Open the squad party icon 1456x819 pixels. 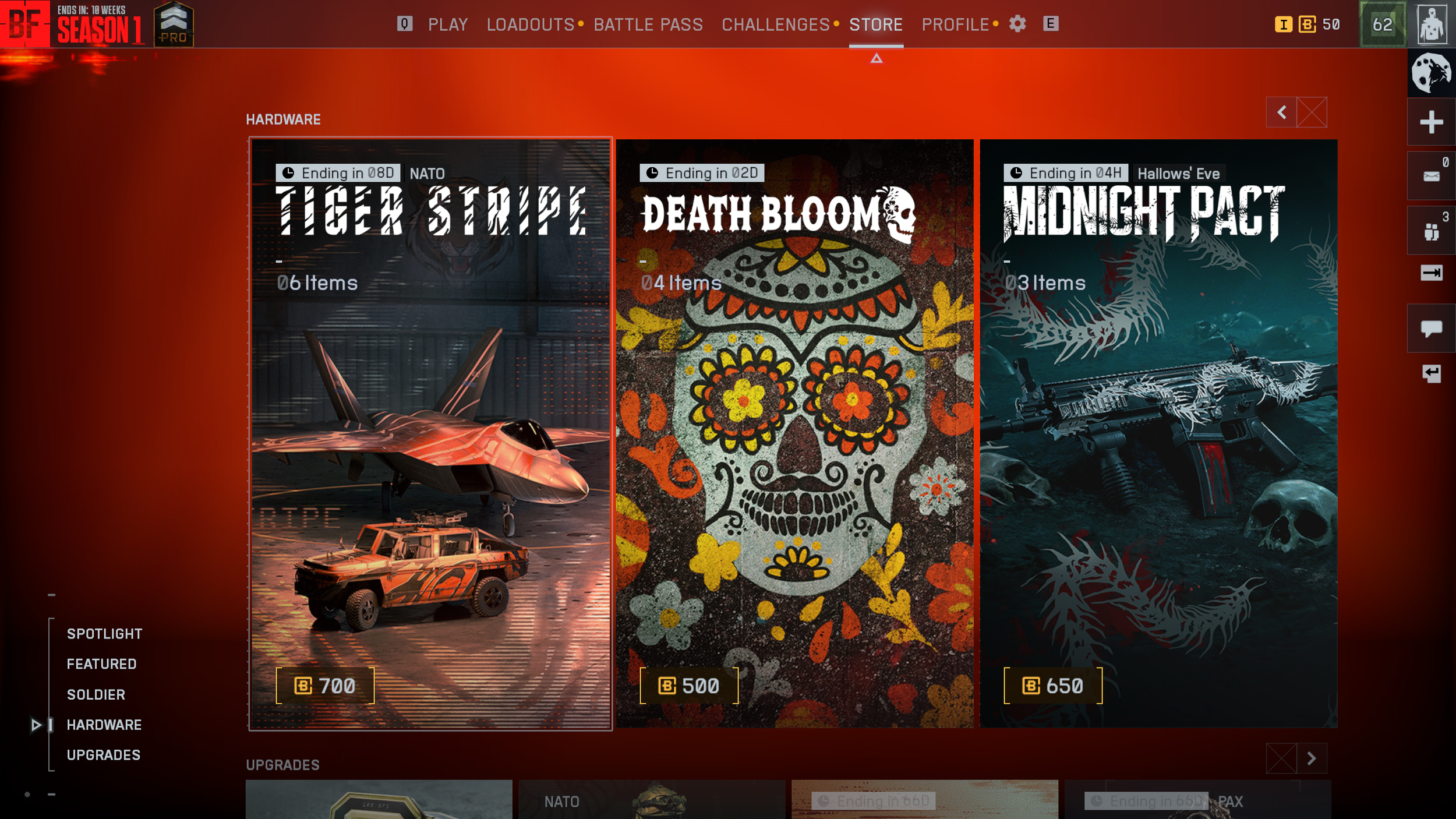1431,231
